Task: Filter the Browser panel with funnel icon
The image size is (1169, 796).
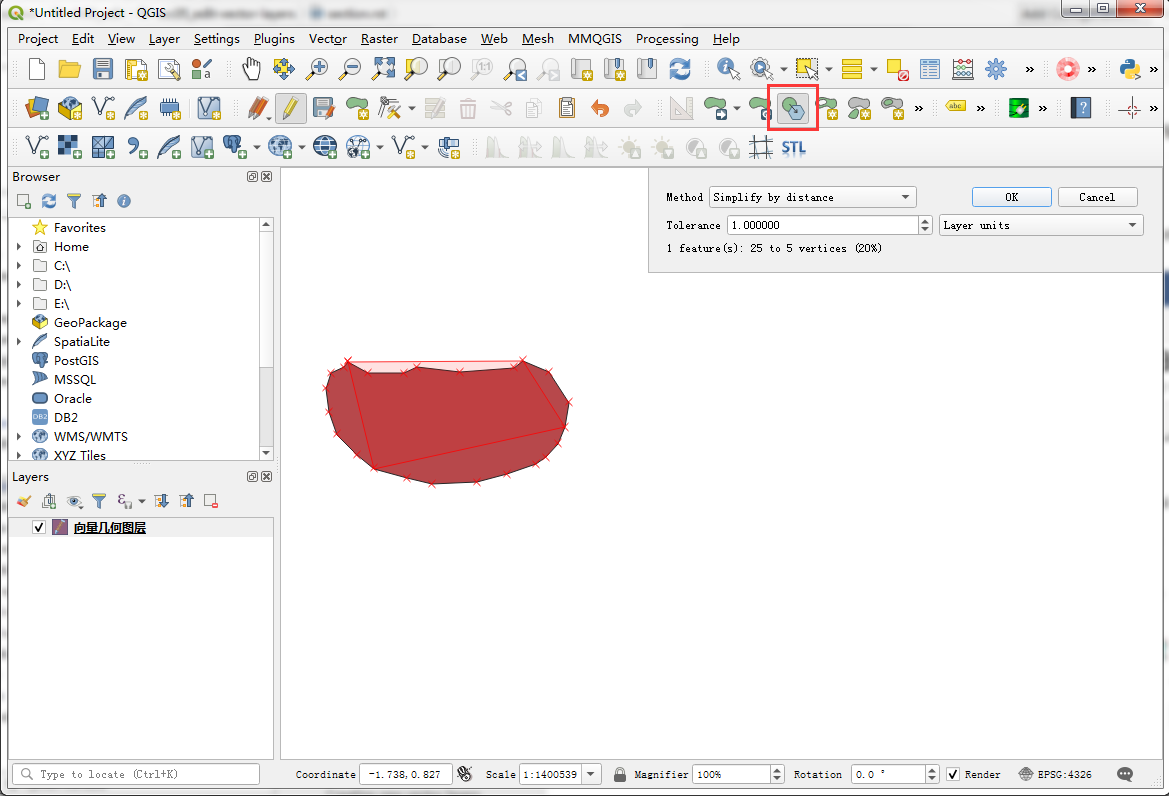Action: [x=74, y=201]
